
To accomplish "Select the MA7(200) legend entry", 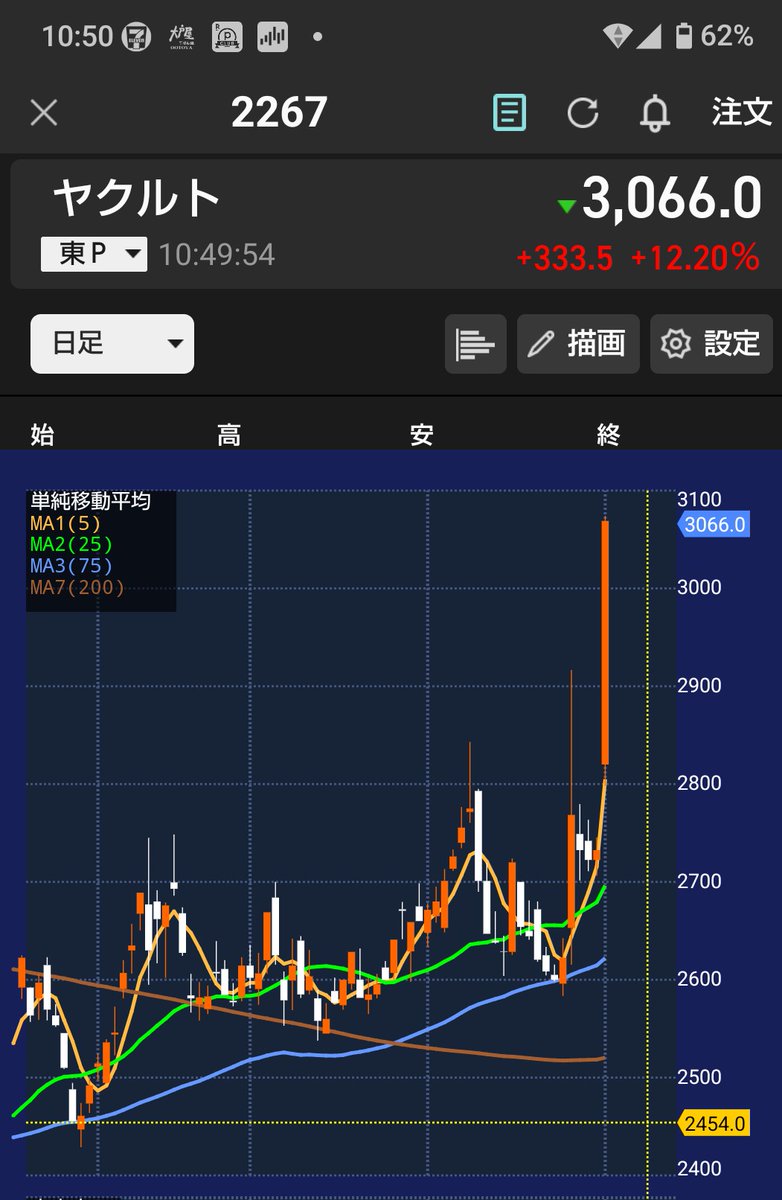I will pyautogui.click(x=78, y=587).
